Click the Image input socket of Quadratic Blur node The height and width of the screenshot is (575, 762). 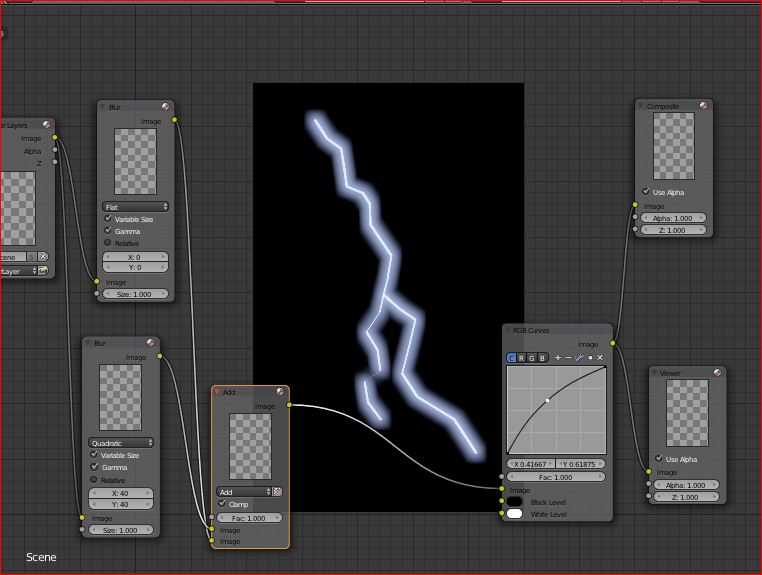82,518
